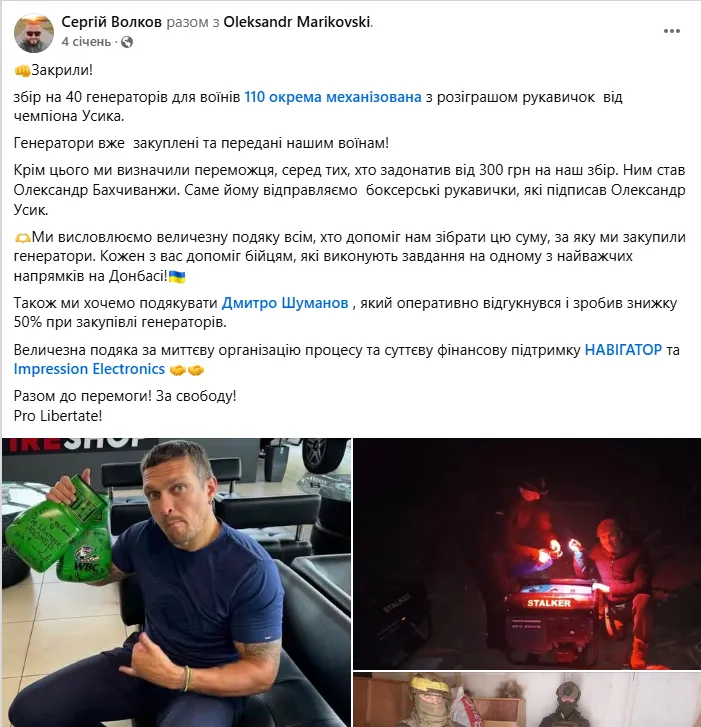Click the fist emoji before Закрили

click(x=22, y=70)
